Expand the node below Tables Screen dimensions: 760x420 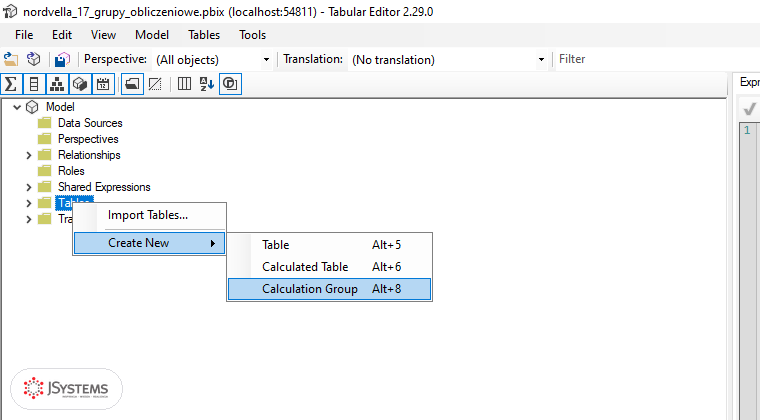pyautogui.click(x=29, y=219)
